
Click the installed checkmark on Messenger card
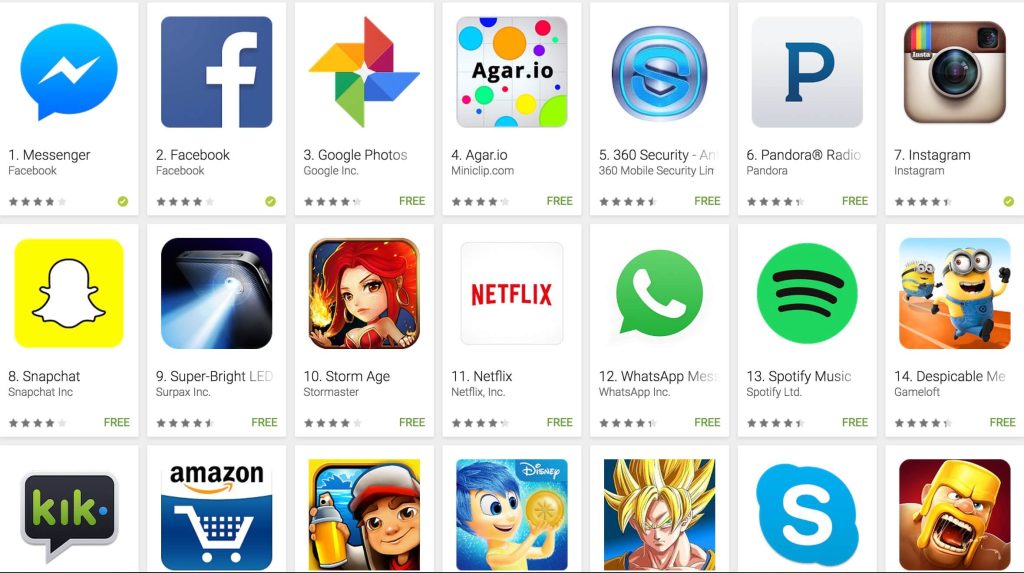(123, 201)
